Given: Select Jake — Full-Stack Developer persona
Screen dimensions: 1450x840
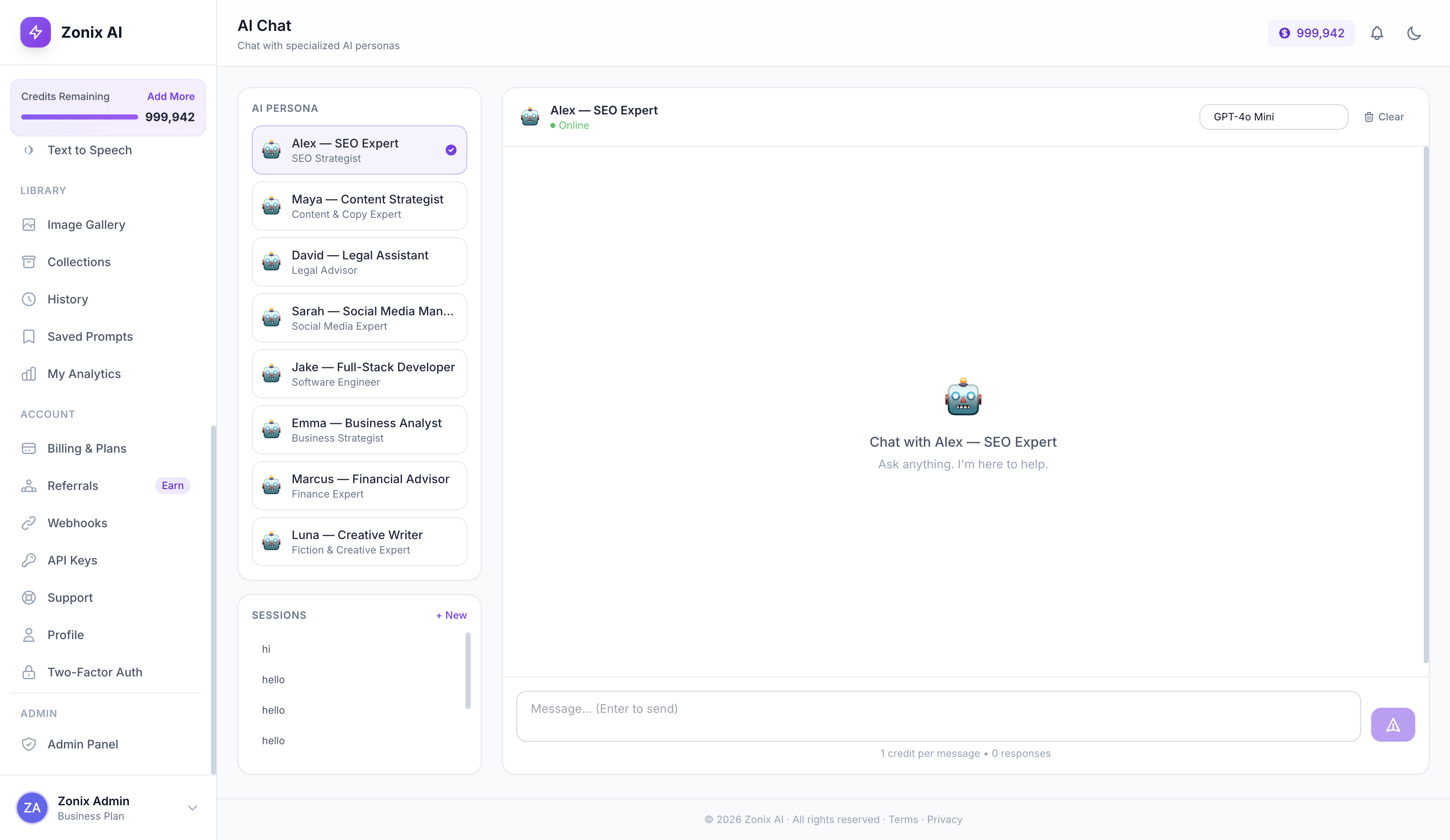Looking at the screenshot, I should coord(359,374).
